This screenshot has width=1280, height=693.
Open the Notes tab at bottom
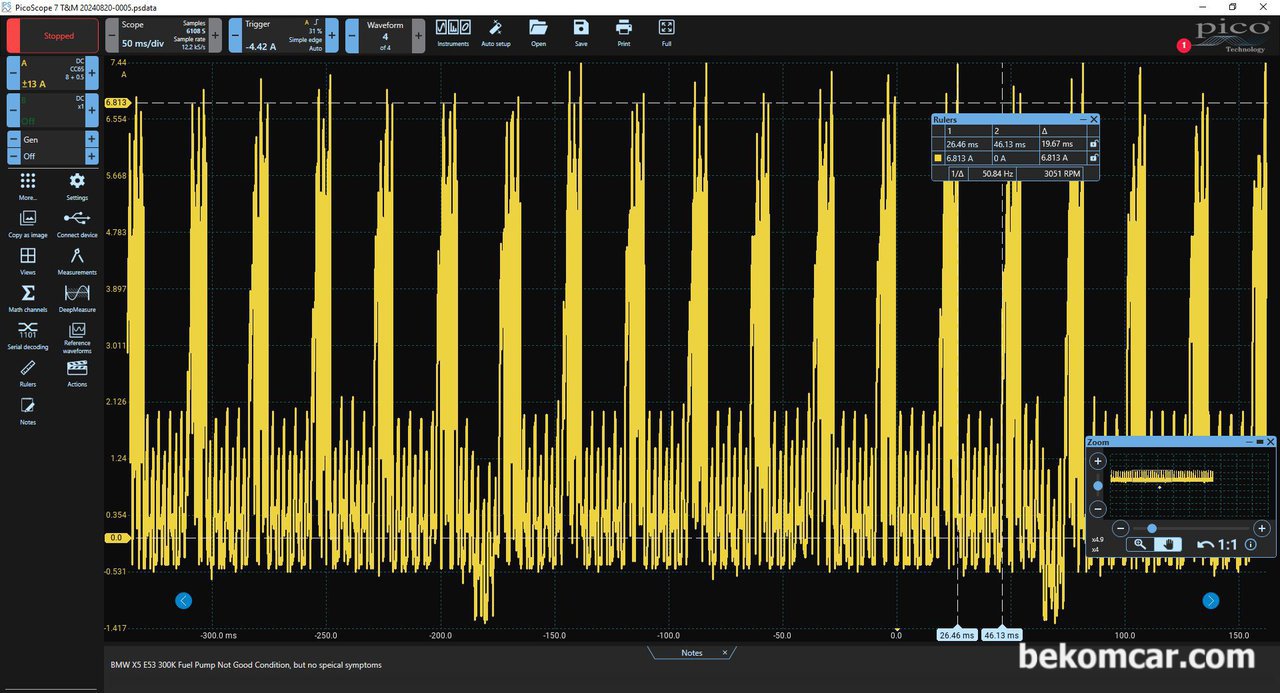point(692,653)
